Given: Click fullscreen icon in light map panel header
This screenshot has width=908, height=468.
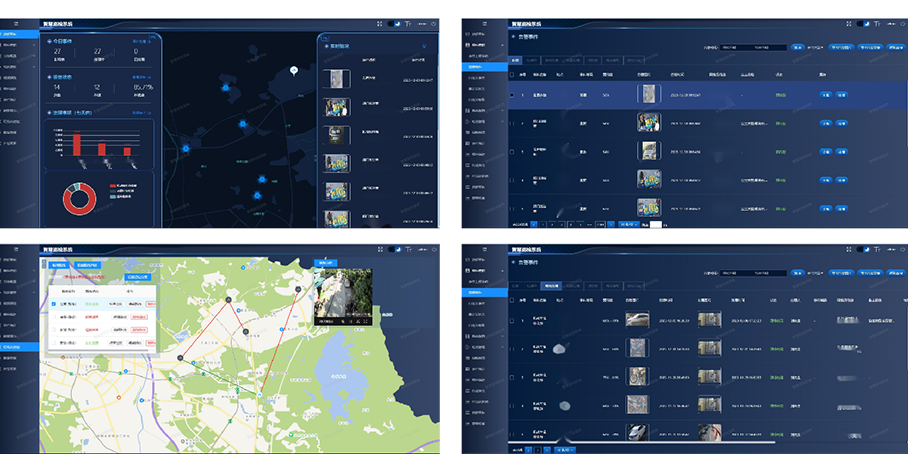Looking at the screenshot, I should [379, 248].
